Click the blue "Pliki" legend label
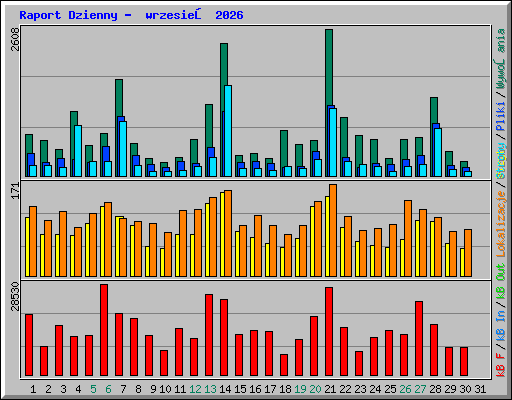512x400 pixels. coord(501,117)
